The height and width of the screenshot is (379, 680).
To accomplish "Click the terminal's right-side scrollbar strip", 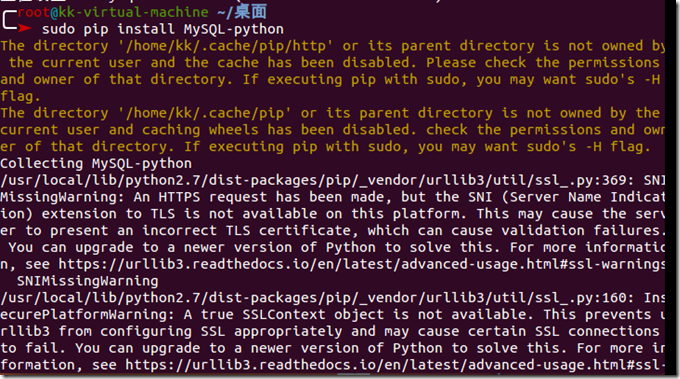I will coord(671,186).
